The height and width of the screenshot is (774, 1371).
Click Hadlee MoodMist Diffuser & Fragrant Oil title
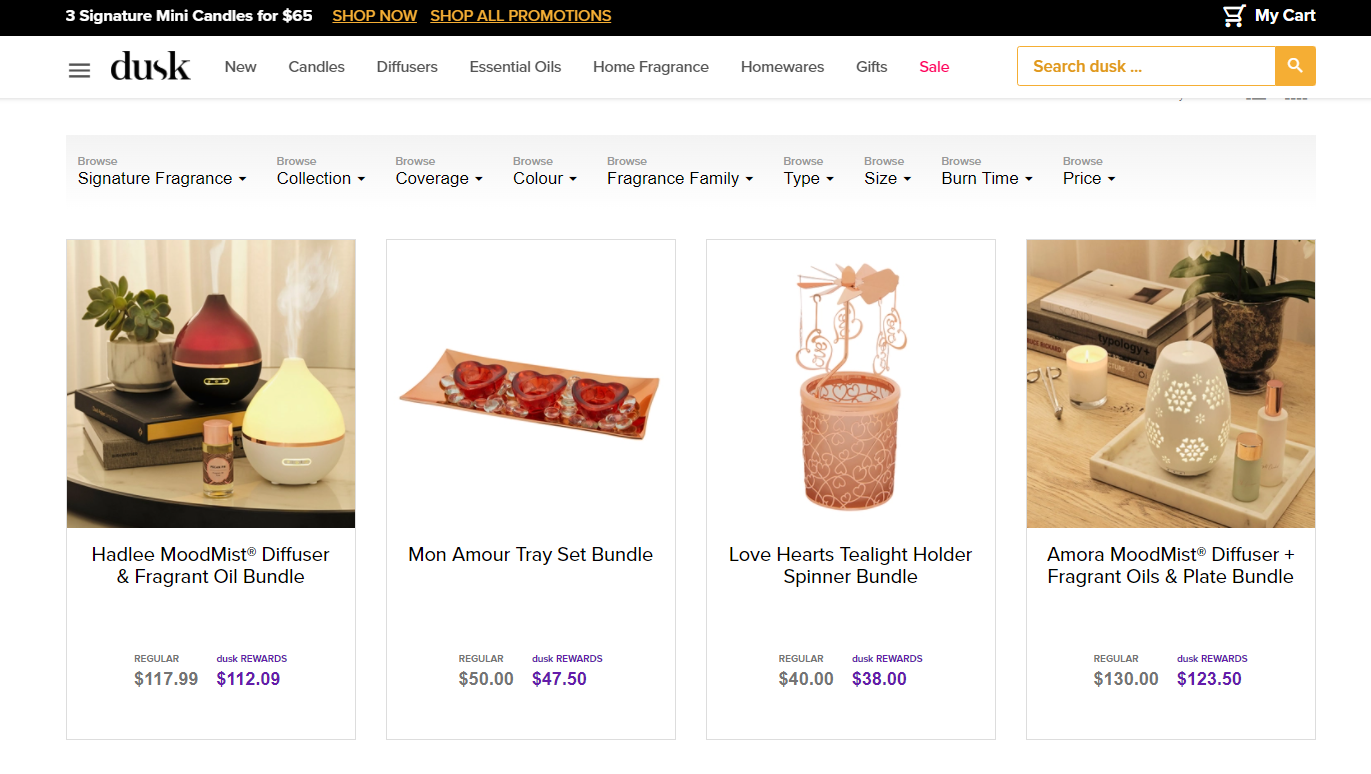[x=211, y=565]
